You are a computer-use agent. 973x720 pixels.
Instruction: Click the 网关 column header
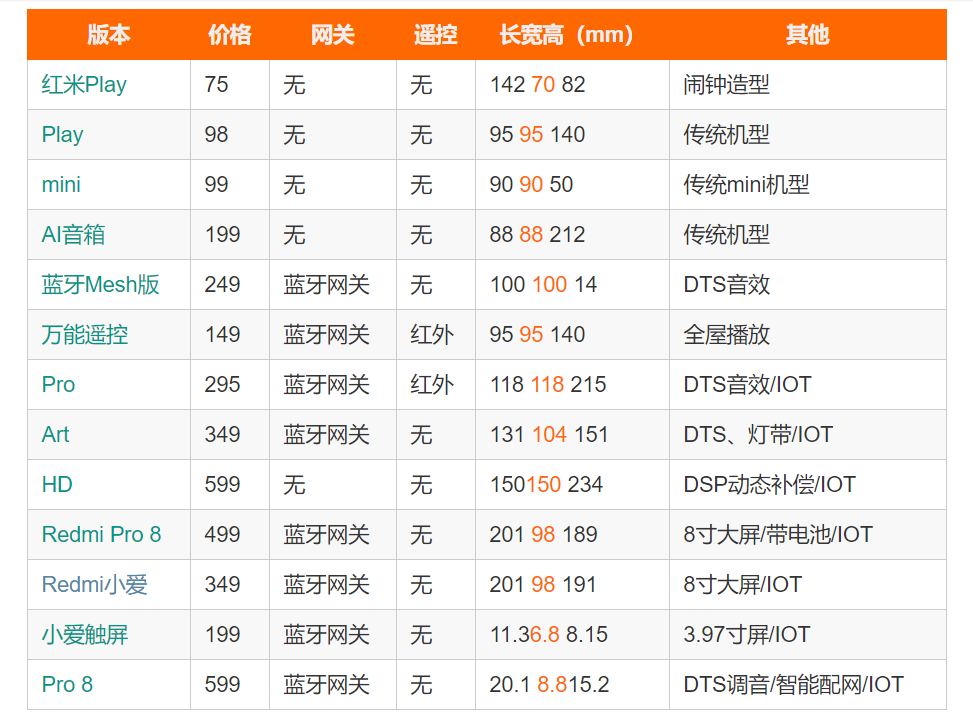(x=333, y=35)
